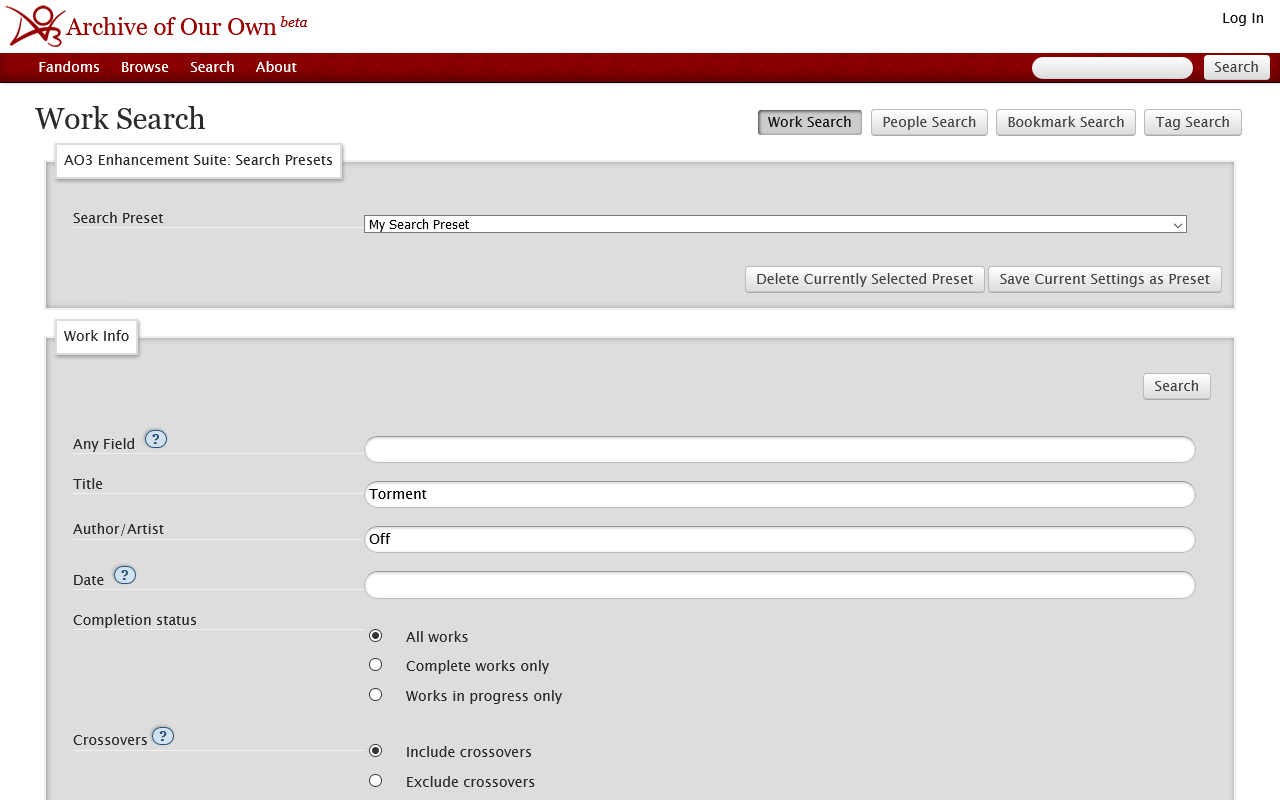
Task: Switch to People Search
Action: [x=929, y=122]
